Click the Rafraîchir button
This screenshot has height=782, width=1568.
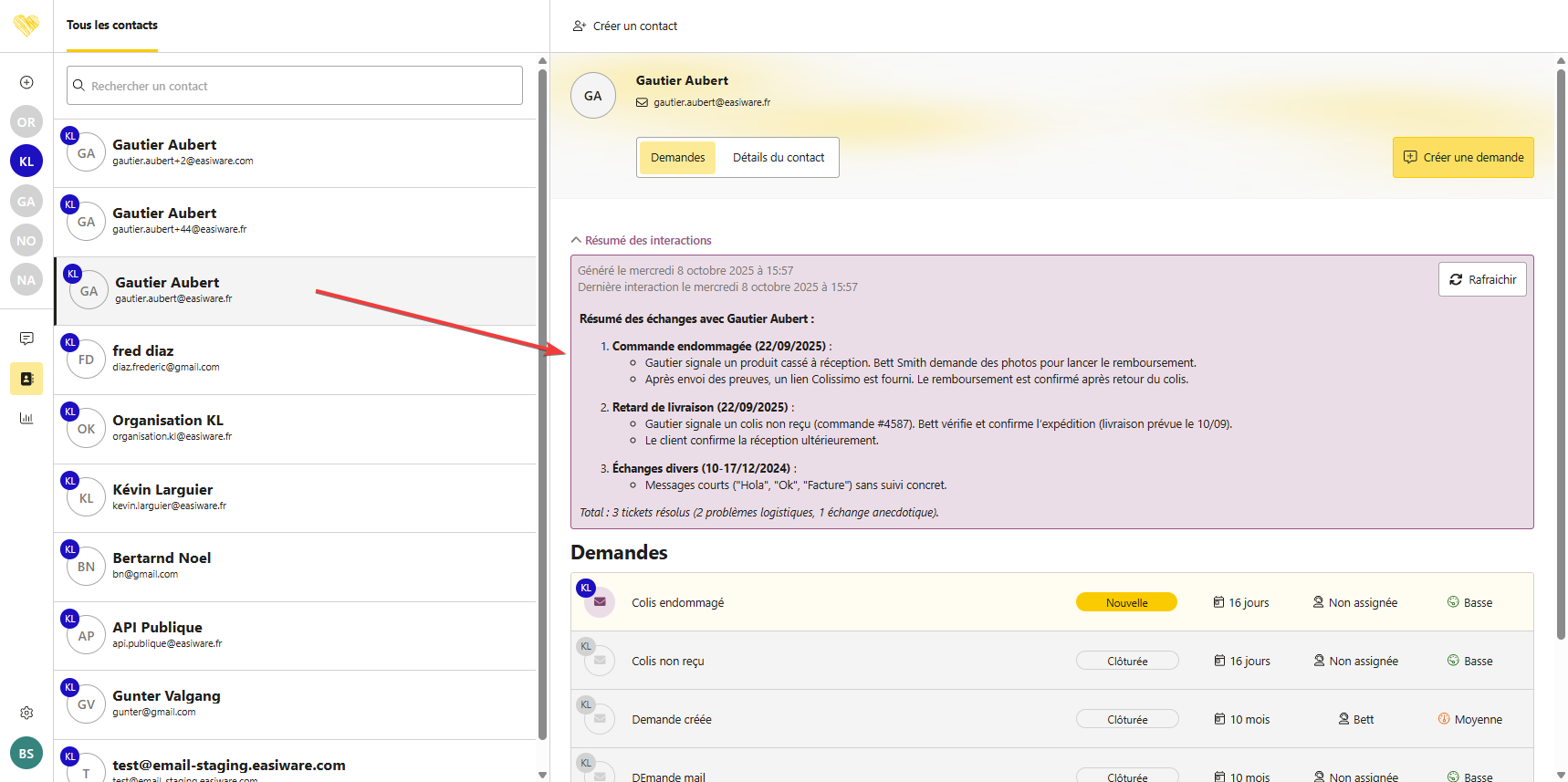pos(1482,279)
